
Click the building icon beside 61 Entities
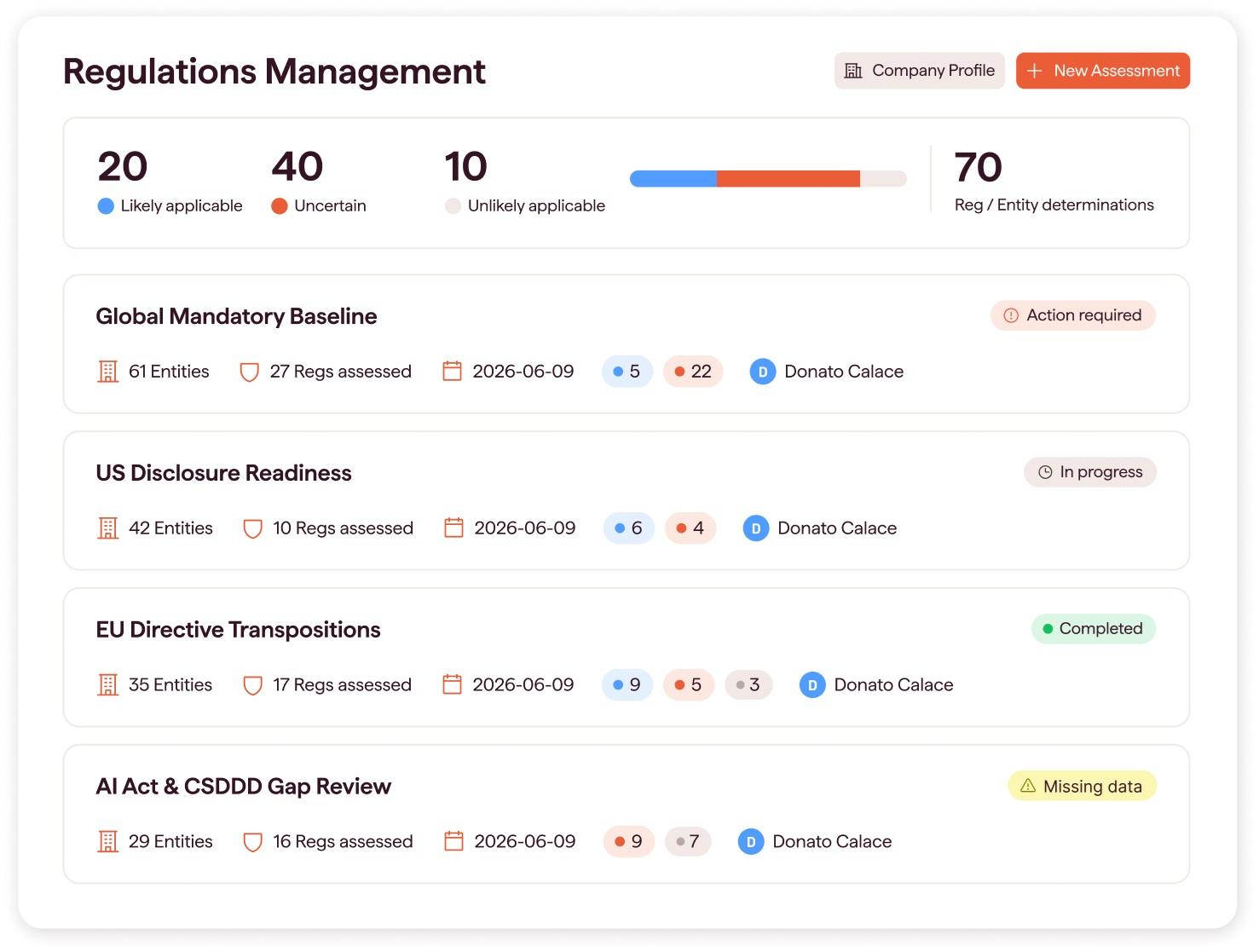tap(108, 372)
